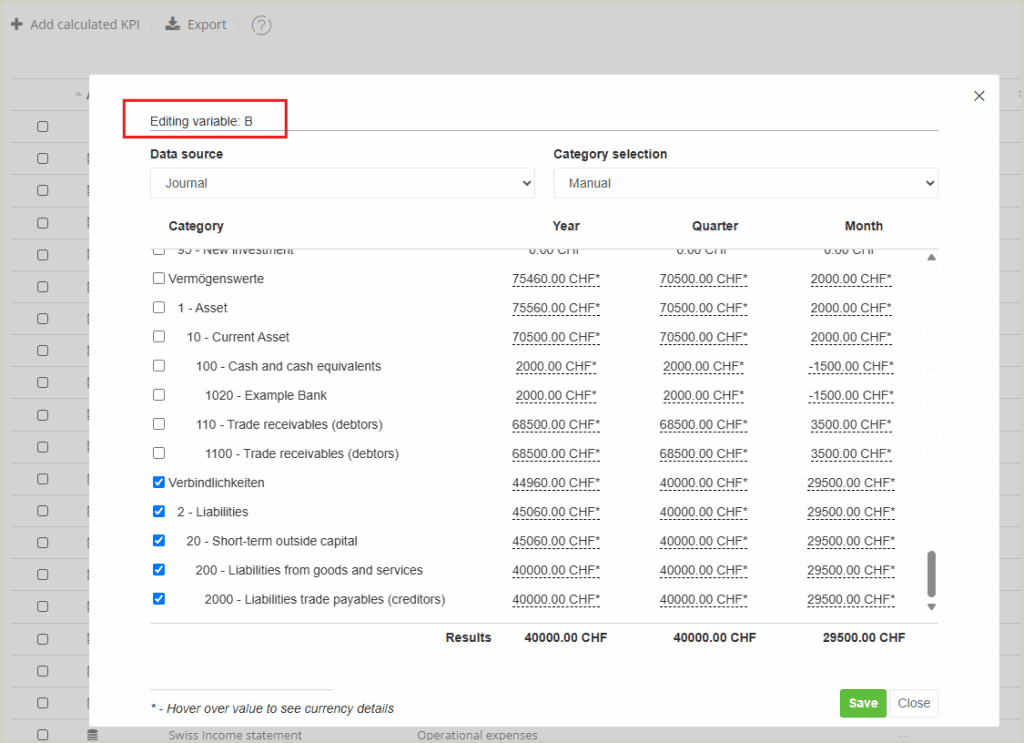The width and height of the screenshot is (1024, 743).
Task: Open the Category selection Manual dropdown
Action: pos(745,183)
